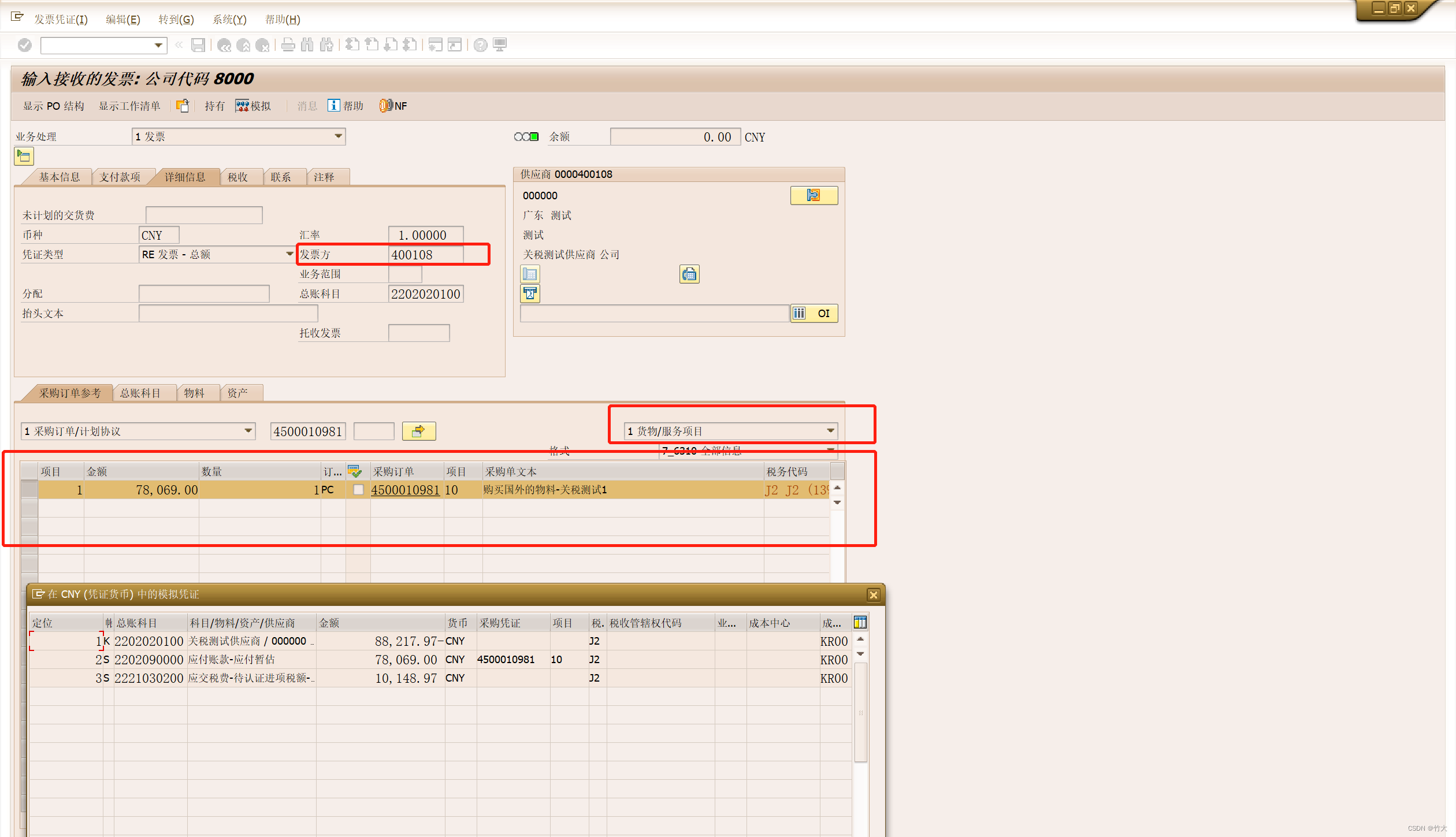Open vendor data display icon

(814, 195)
